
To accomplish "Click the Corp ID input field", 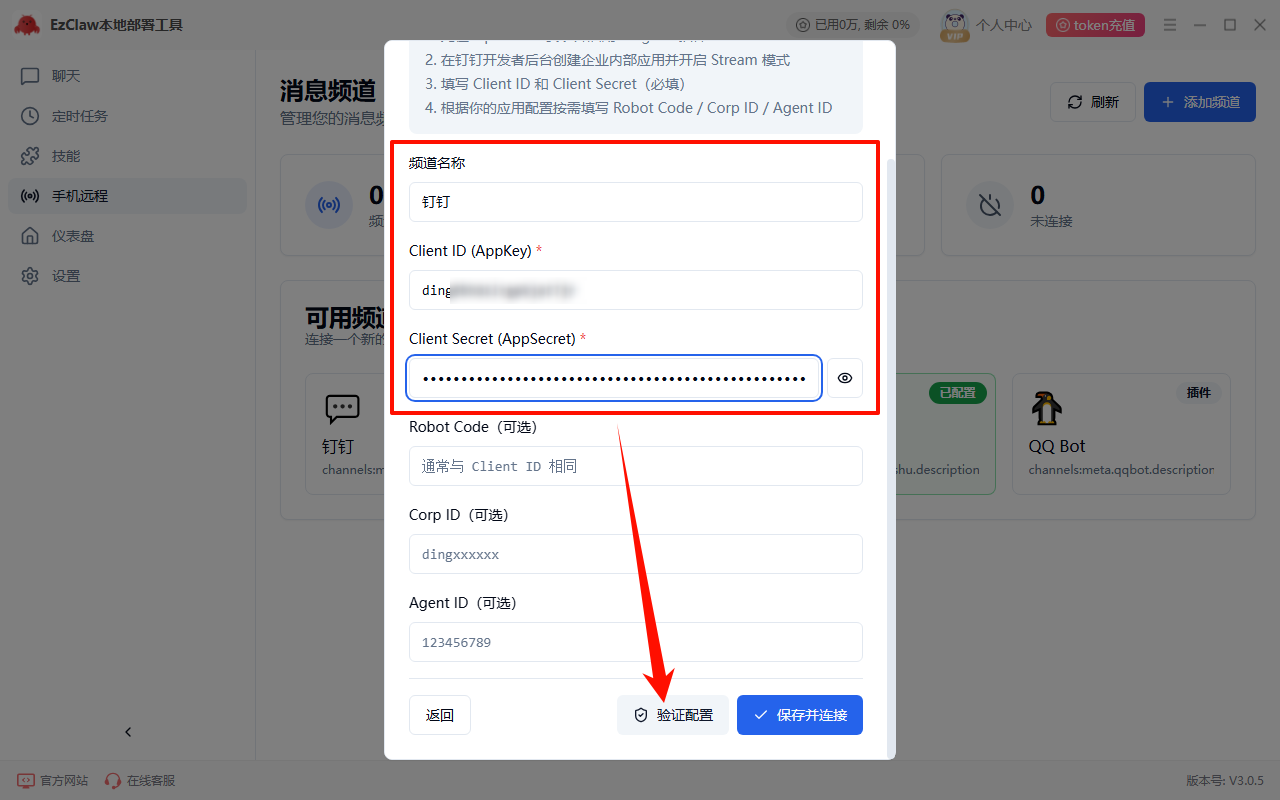I will [635, 554].
